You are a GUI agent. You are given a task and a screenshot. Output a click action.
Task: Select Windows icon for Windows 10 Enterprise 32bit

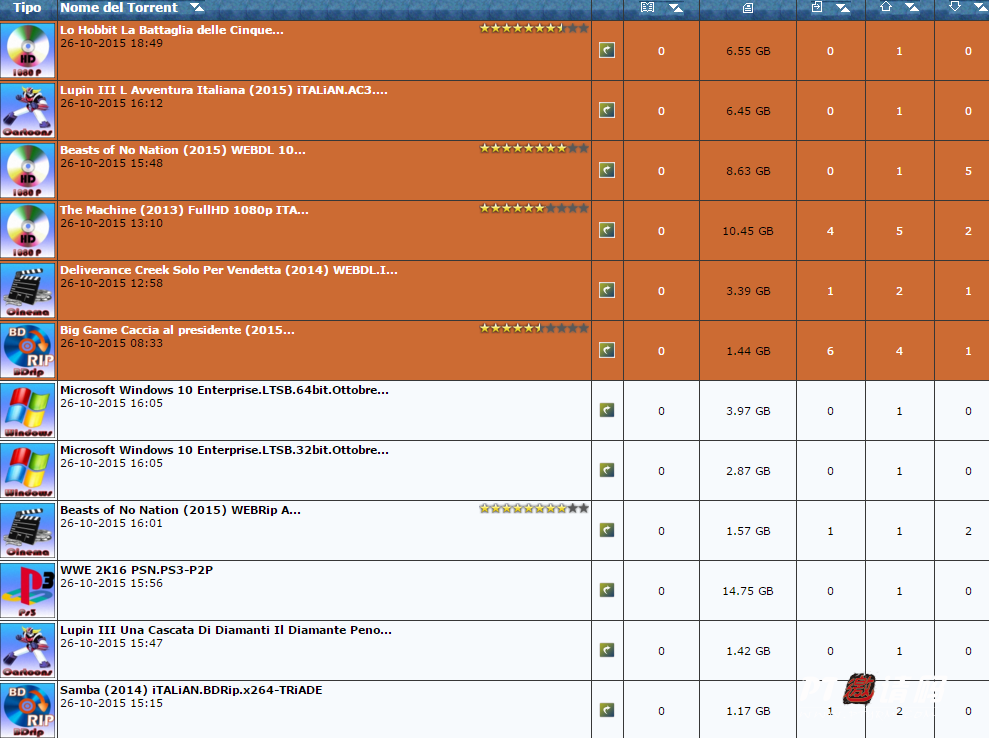pos(28,471)
